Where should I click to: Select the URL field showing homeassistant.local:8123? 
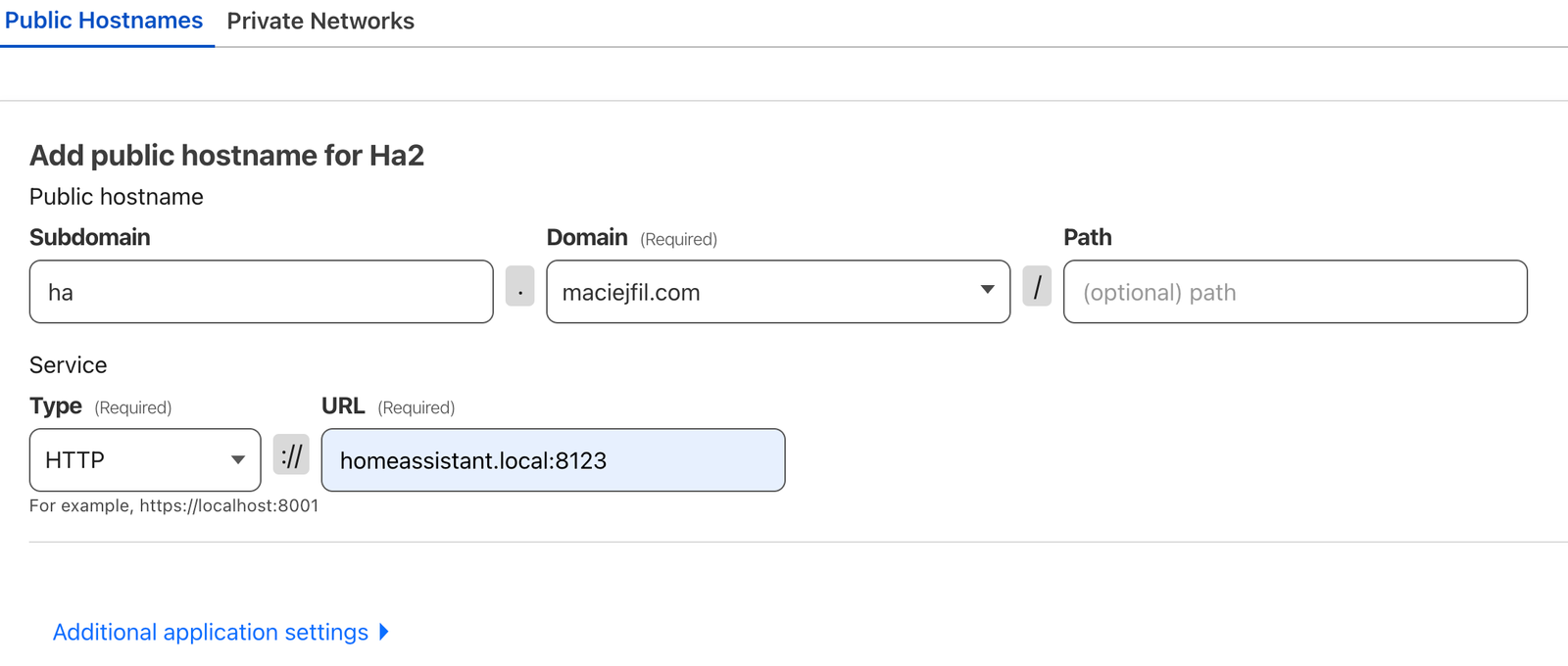click(553, 460)
